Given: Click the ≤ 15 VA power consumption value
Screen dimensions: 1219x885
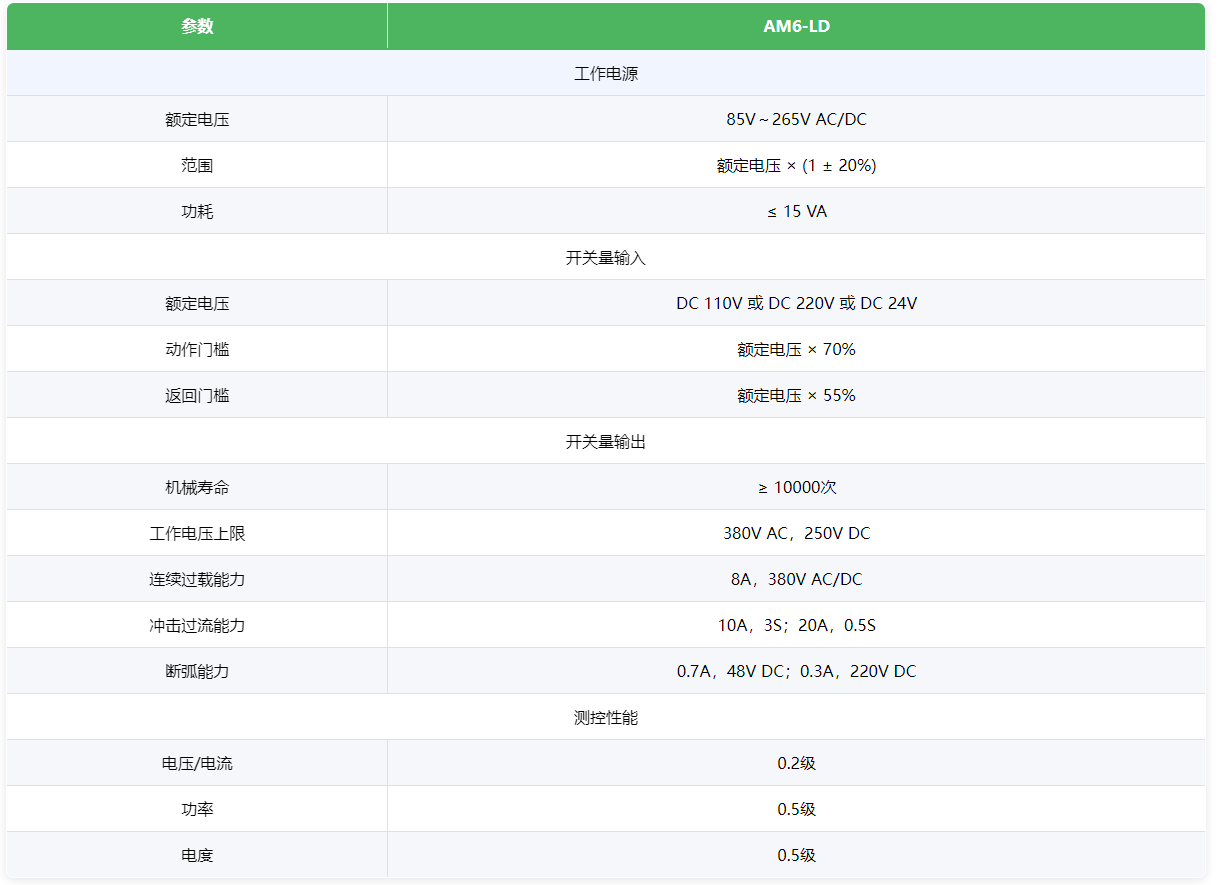Looking at the screenshot, I should [796, 212].
